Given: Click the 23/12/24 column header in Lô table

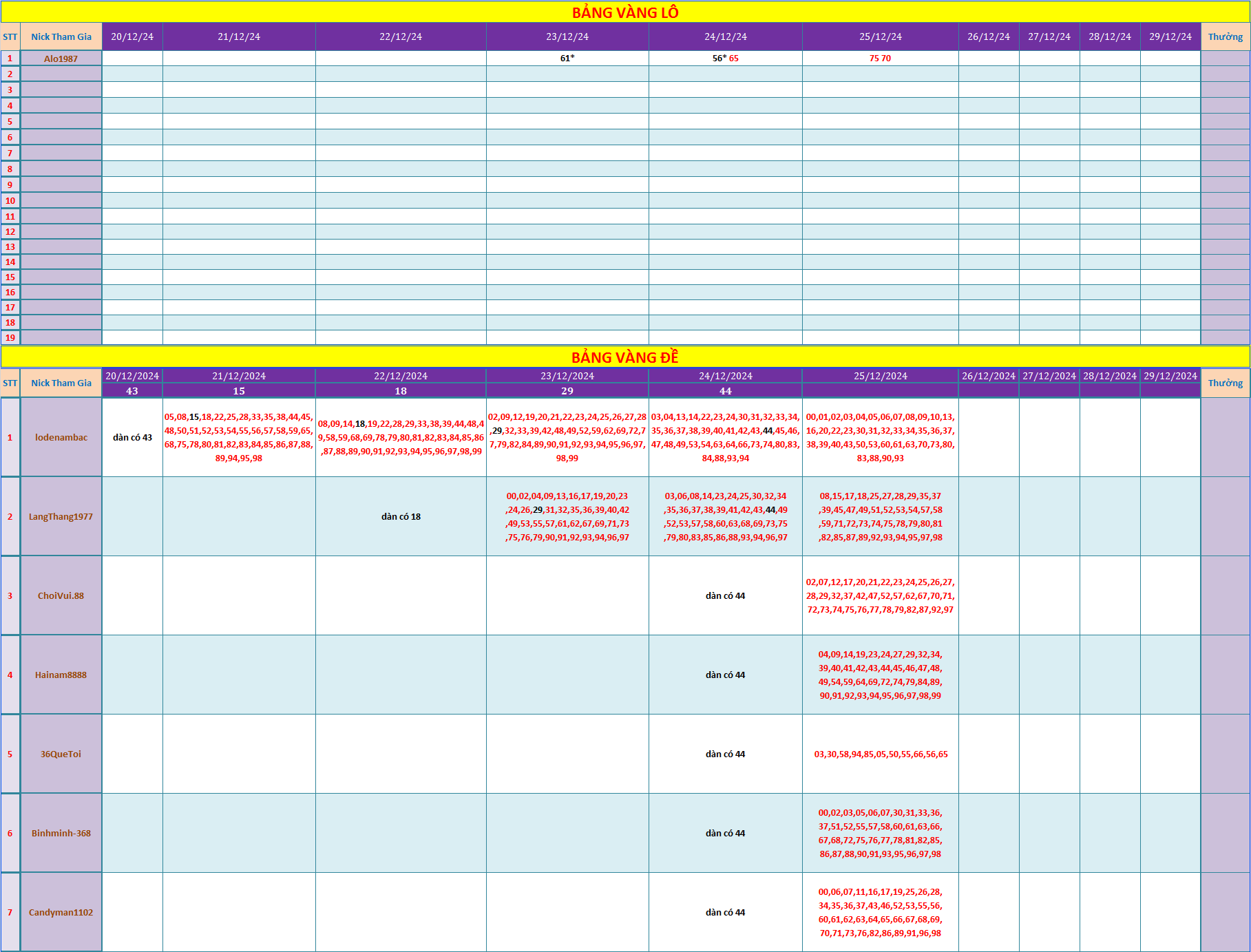Looking at the screenshot, I should 567,36.
